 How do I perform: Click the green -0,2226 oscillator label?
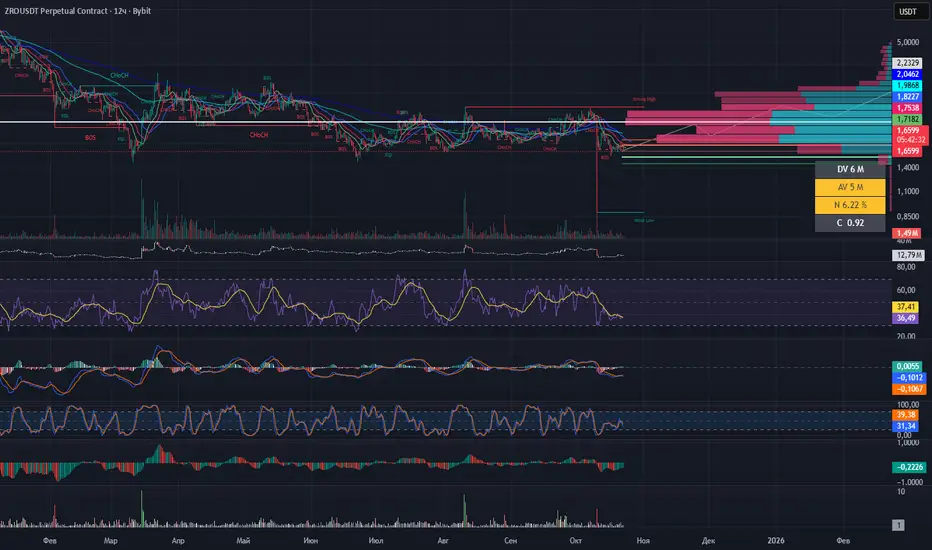tap(908, 467)
